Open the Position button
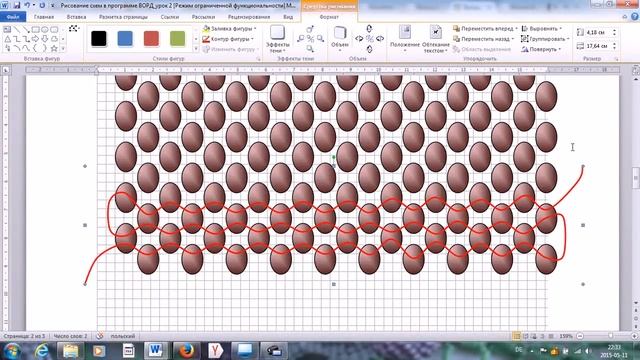 pos(405,39)
